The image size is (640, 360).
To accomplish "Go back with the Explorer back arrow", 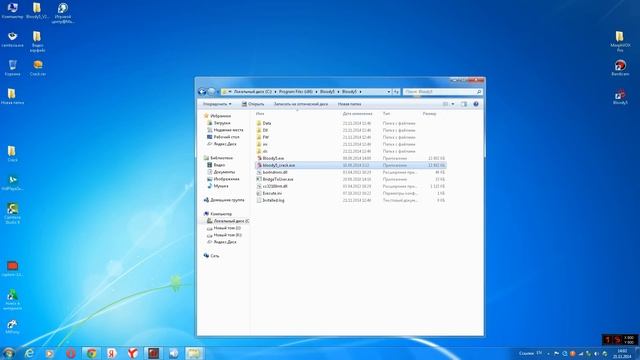I will pos(202,92).
